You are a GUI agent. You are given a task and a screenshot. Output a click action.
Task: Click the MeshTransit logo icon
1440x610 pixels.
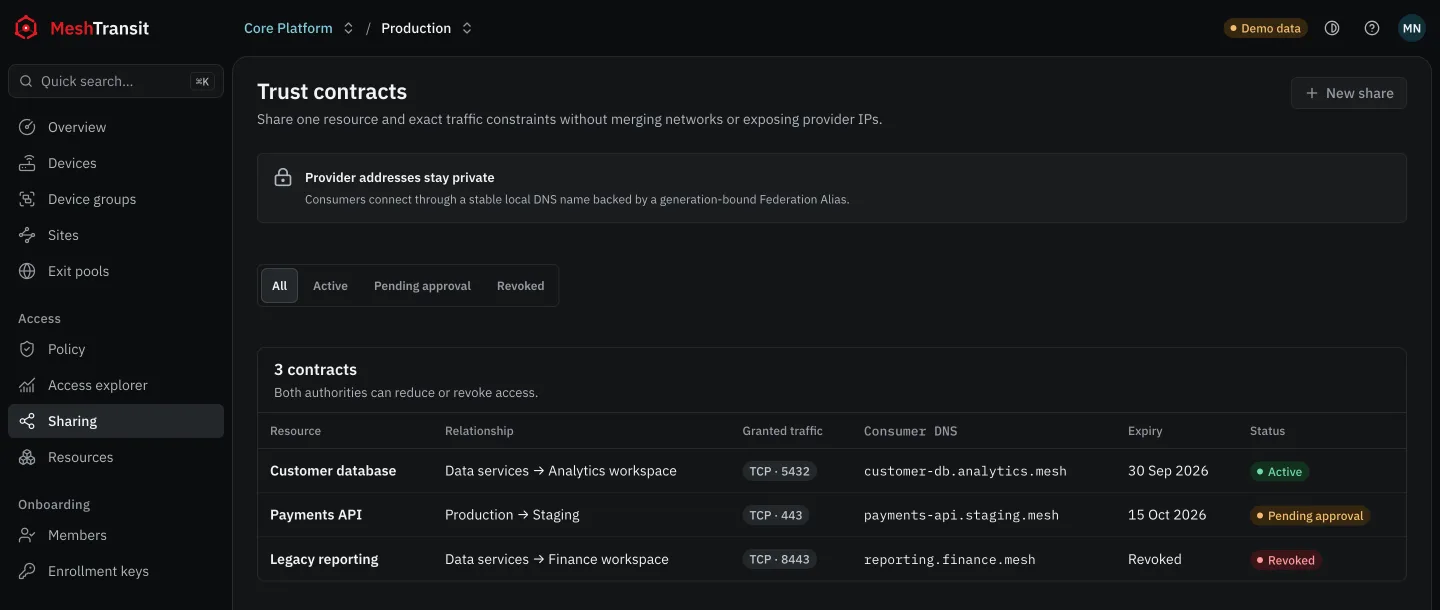coord(26,28)
